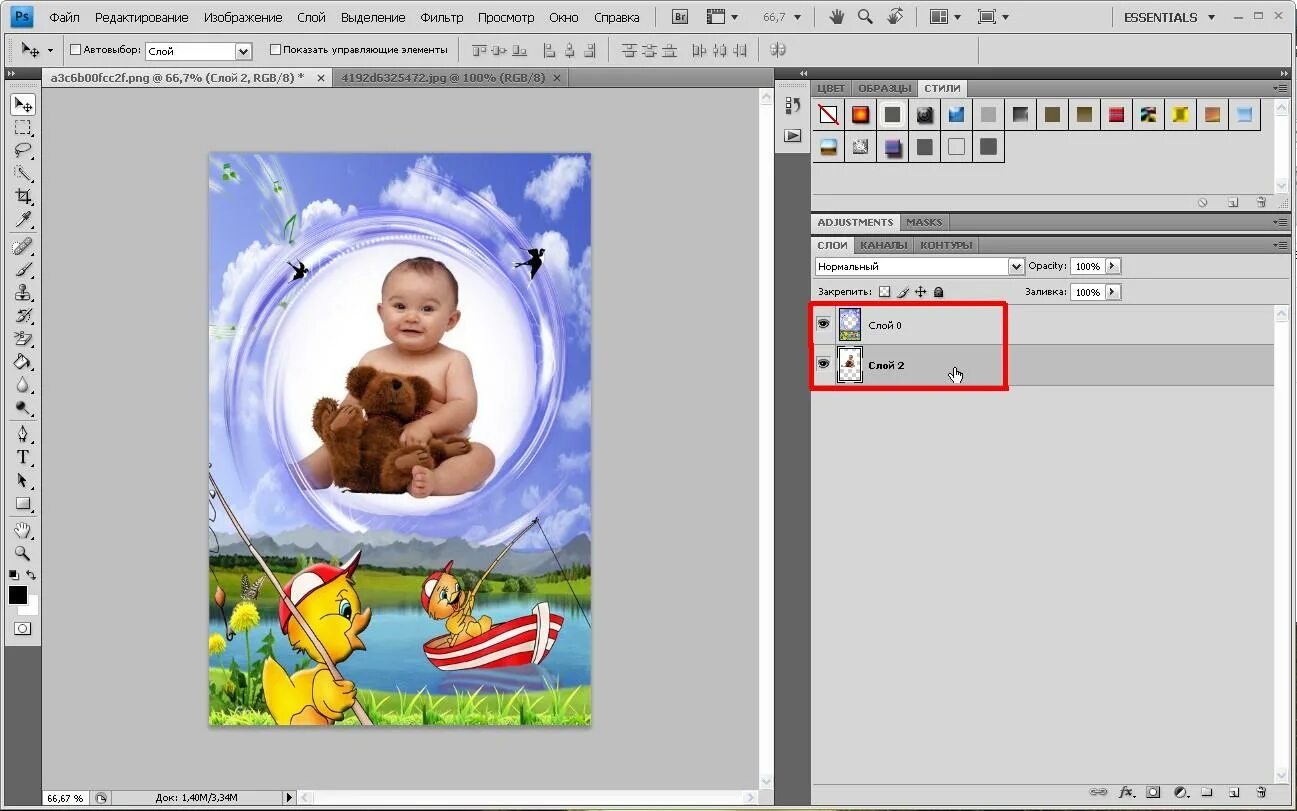Open the Layers panel options menu
The width and height of the screenshot is (1297, 811).
[x=1280, y=245]
